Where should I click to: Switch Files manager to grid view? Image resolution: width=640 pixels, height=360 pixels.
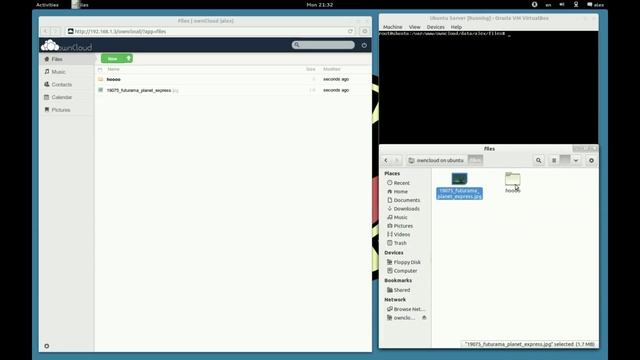pyautogui.click(x=565, y=160)
